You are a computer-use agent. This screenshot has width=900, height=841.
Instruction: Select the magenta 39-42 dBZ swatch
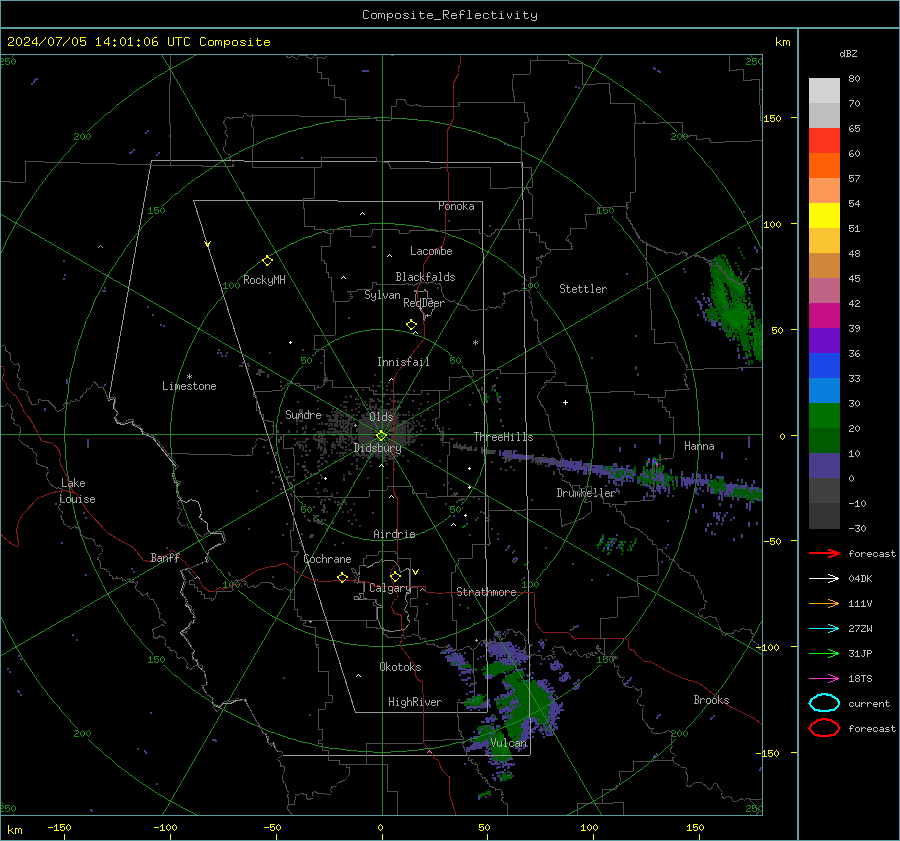click(824, 316)
